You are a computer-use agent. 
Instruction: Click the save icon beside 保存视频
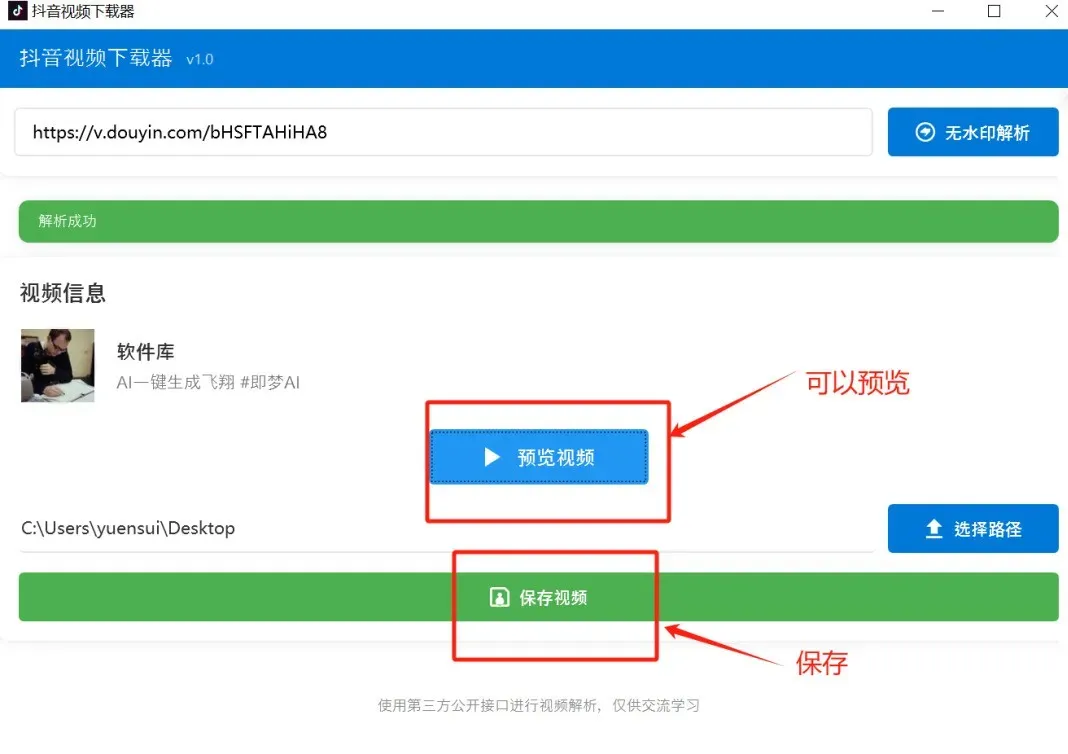(x=499, y=597)
